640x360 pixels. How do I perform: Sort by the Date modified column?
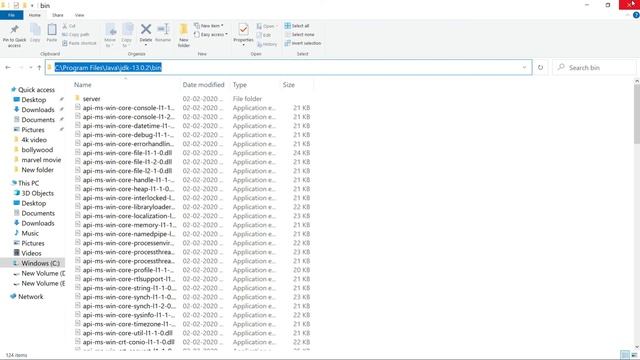point(203,85)
